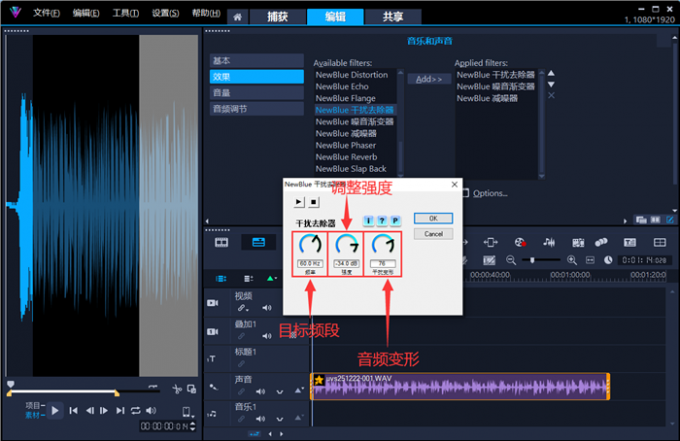Move applied filter up with arrow
Image resolution: width=680 pixels, height=441 pixels.
(550, 74)
